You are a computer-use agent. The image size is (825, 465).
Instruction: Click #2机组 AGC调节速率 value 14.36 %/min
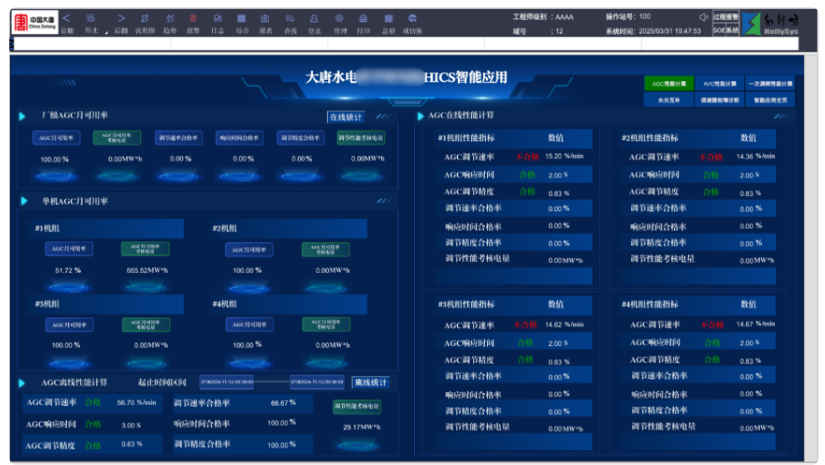tap(756, 156)
